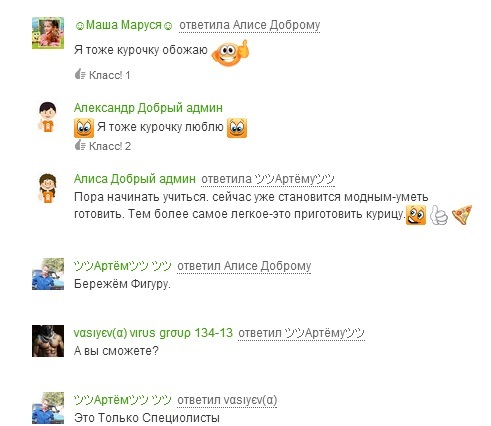Screen dimensions: 491x426
Task: Open the Маша Маруся username link
Action: pos(124,25)
